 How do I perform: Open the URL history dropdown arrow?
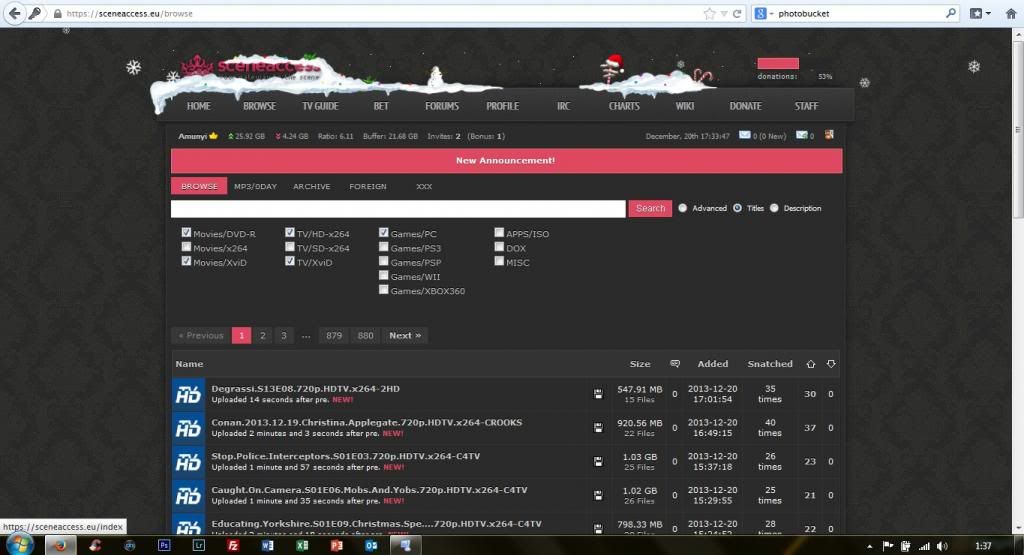tap(724, 14)
